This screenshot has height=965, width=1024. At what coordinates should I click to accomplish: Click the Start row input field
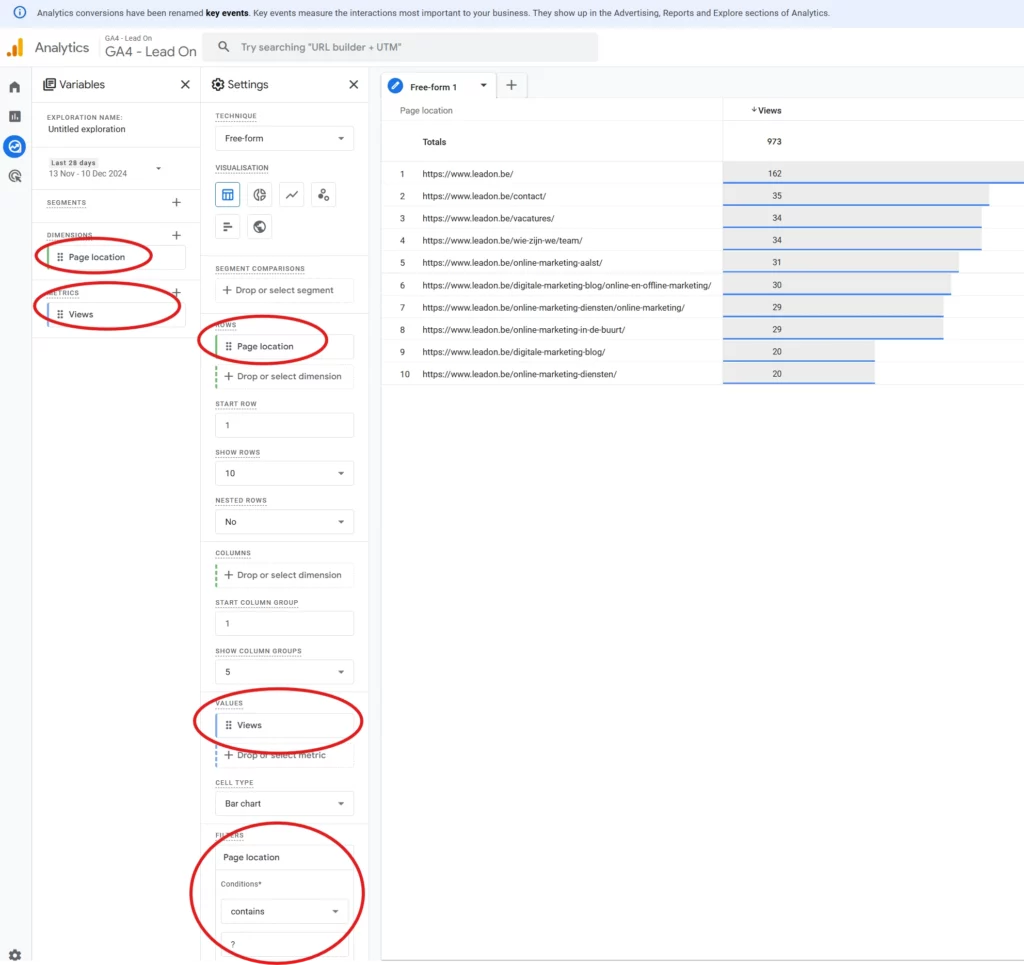[x=284, y=425]
